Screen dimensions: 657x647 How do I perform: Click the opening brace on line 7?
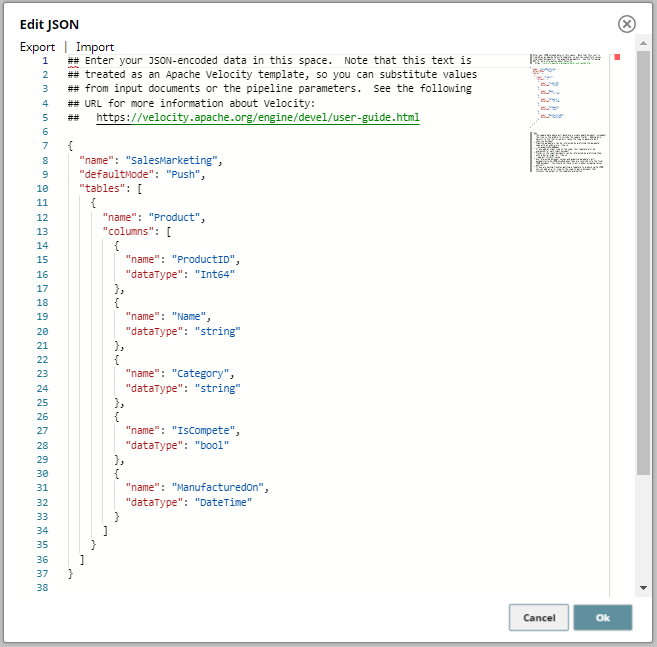coord(70,146)
